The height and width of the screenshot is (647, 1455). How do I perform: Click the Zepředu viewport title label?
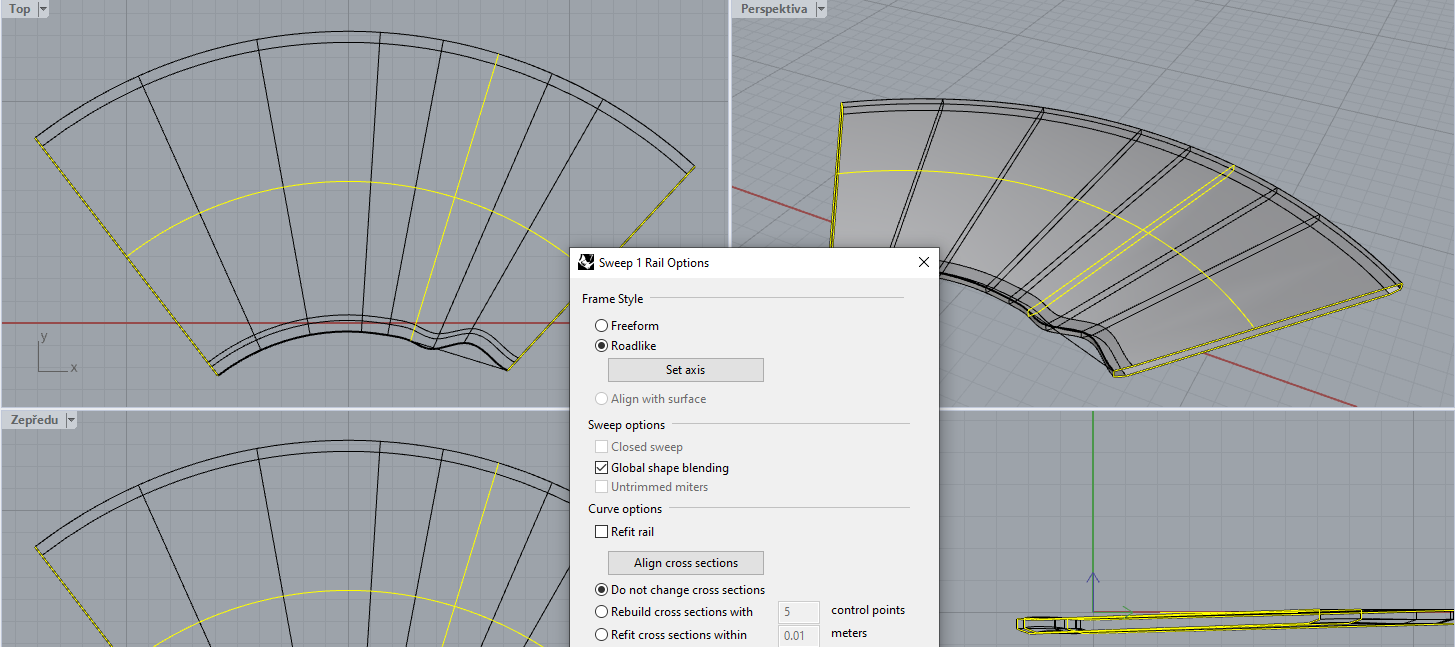click(35, 421)
